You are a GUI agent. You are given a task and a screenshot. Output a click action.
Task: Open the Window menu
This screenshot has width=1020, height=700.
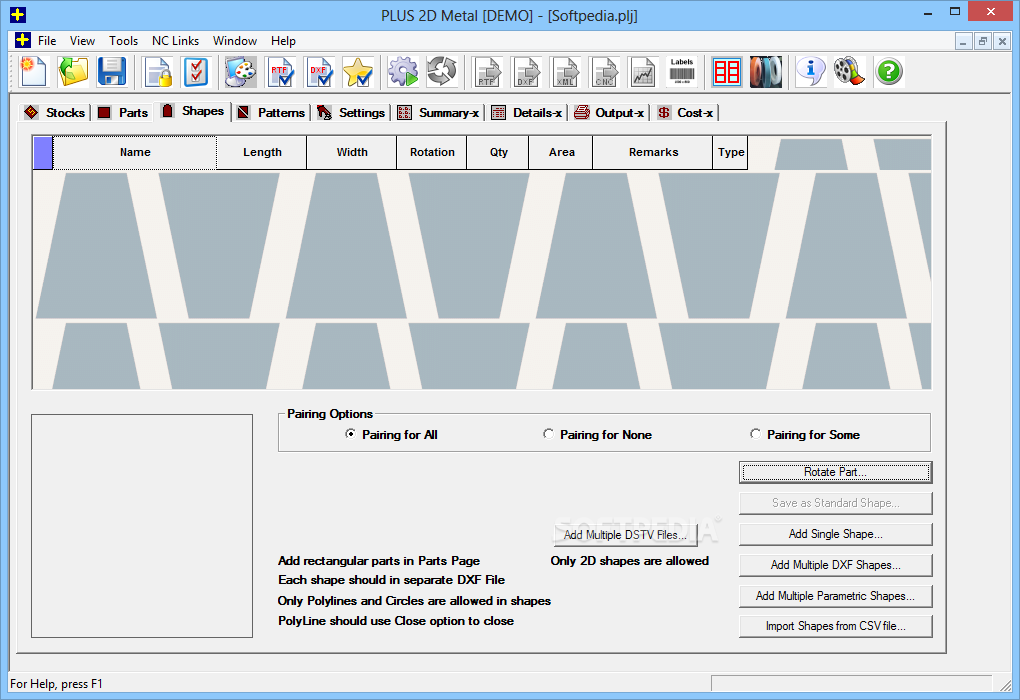(x=235, y=40)
